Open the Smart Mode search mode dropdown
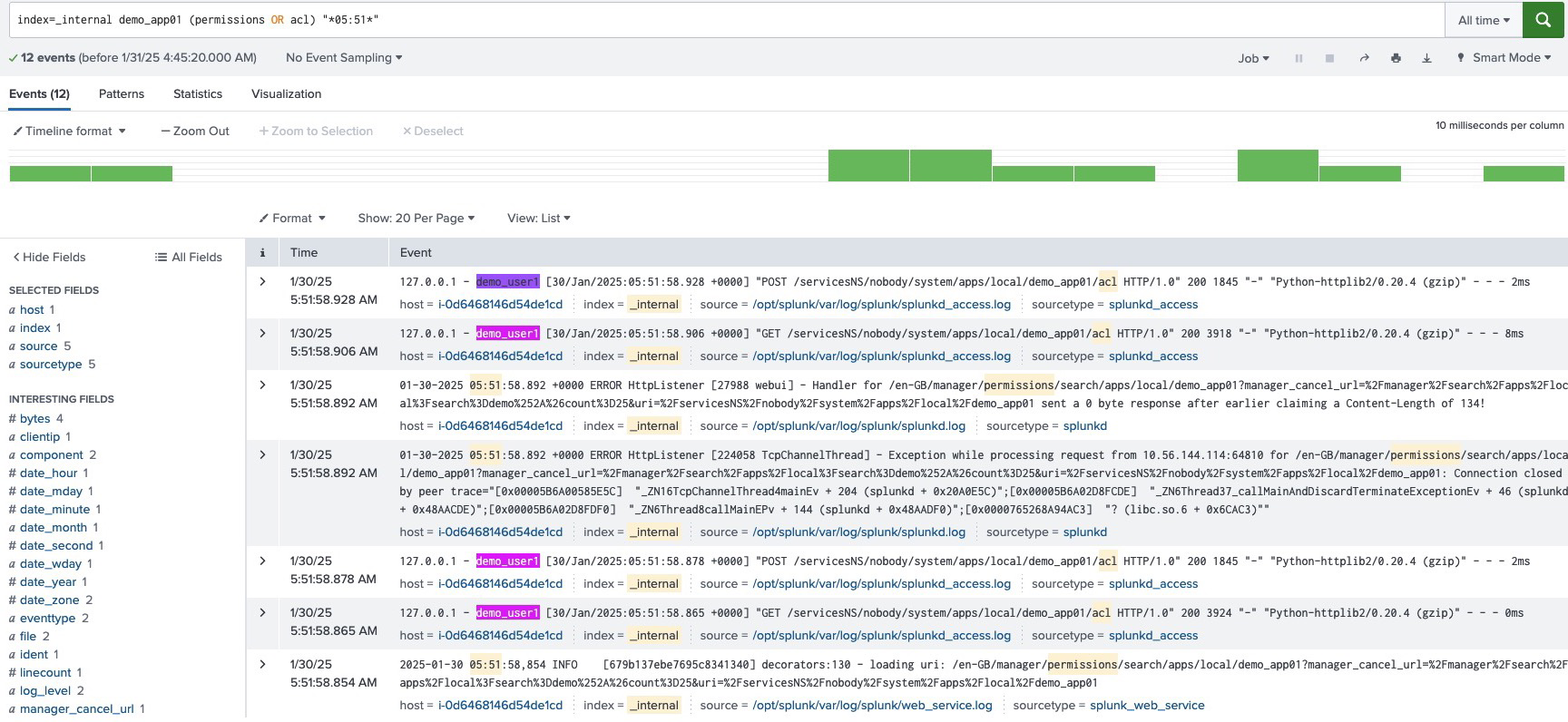The image size is (1568, 722). click(x=1504, y=58)
